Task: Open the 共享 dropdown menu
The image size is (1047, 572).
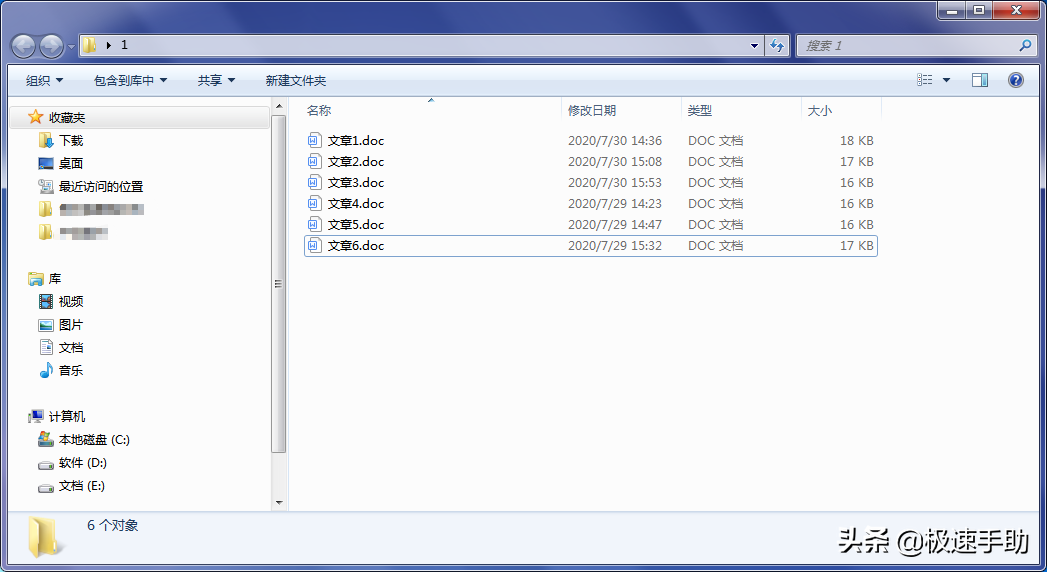Action: [x=216, y=80]
